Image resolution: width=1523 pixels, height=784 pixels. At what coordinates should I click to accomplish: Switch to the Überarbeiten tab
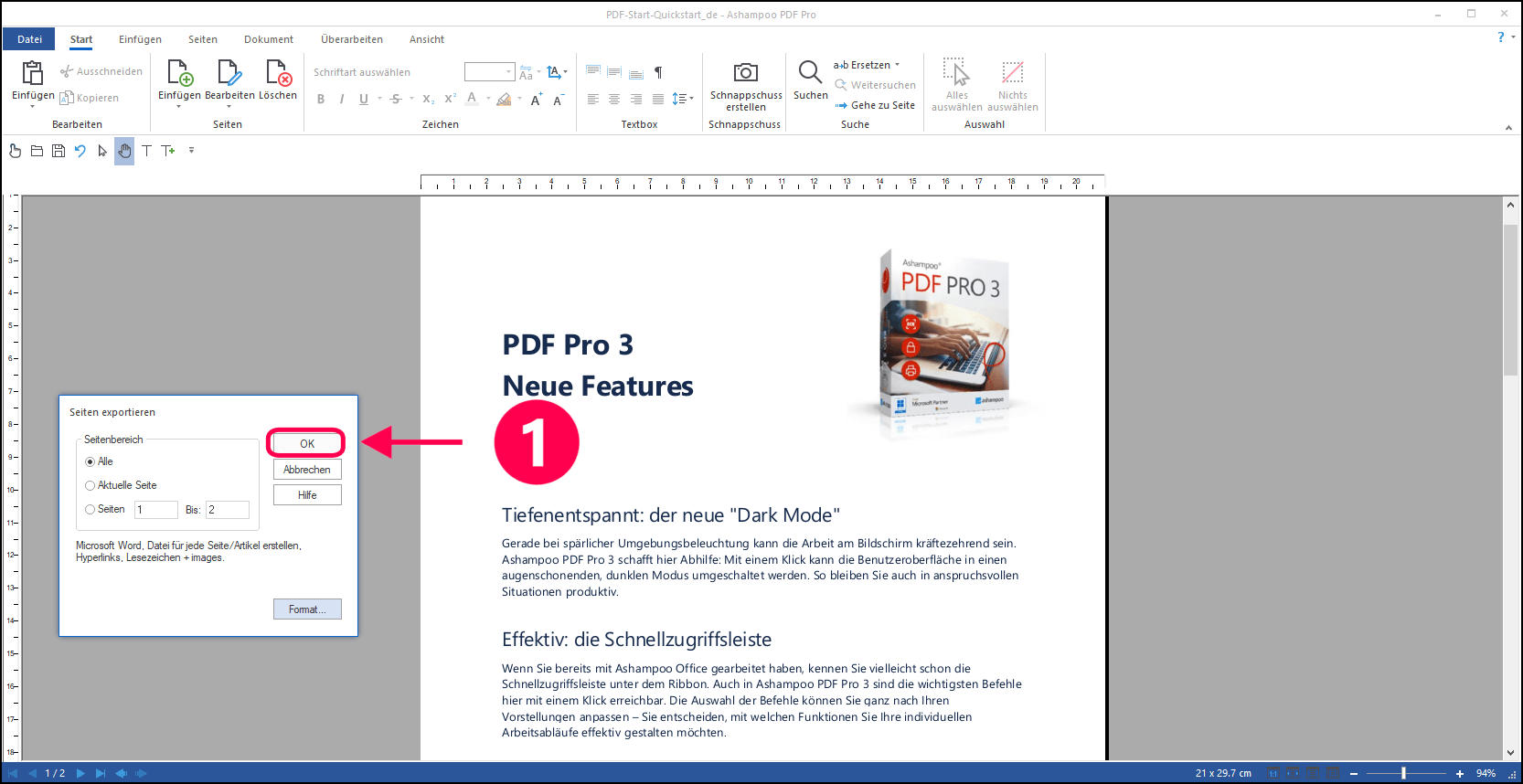[x=352, y=39]
